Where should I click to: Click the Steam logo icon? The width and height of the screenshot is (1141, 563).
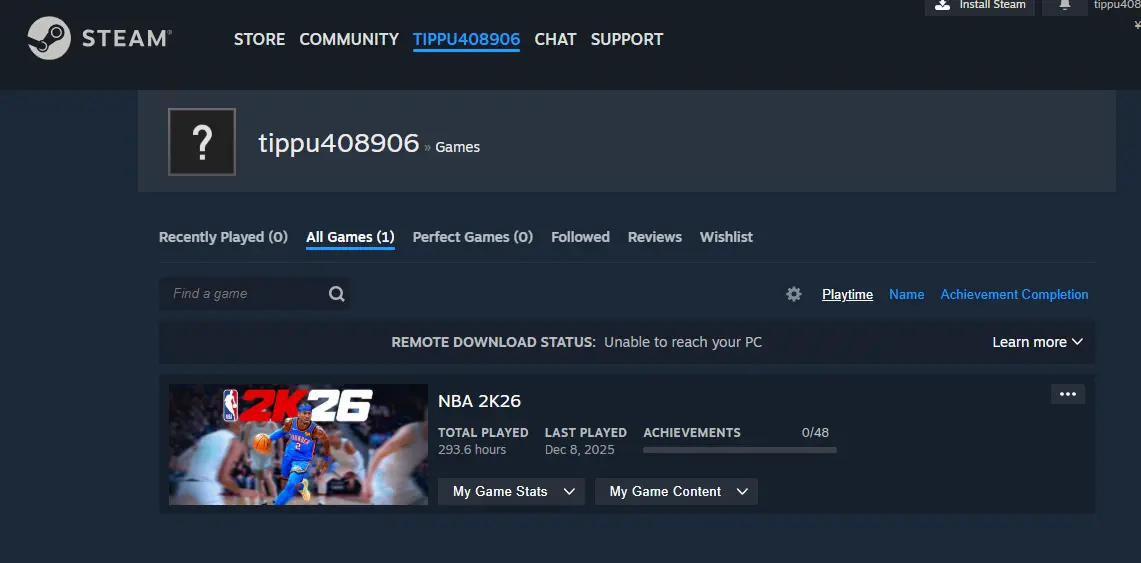pyautogui.click(x=49, y=39)
